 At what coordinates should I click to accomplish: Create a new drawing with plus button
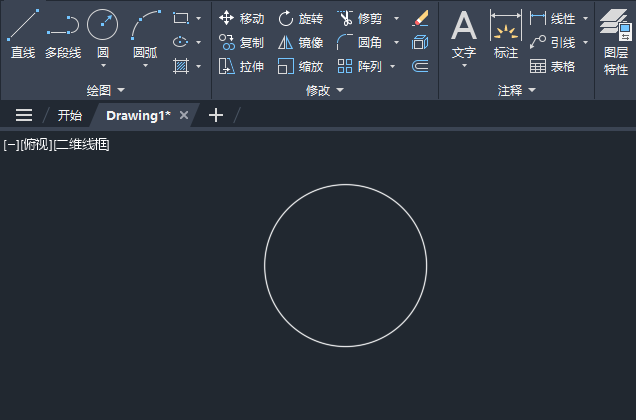[216, 115]
